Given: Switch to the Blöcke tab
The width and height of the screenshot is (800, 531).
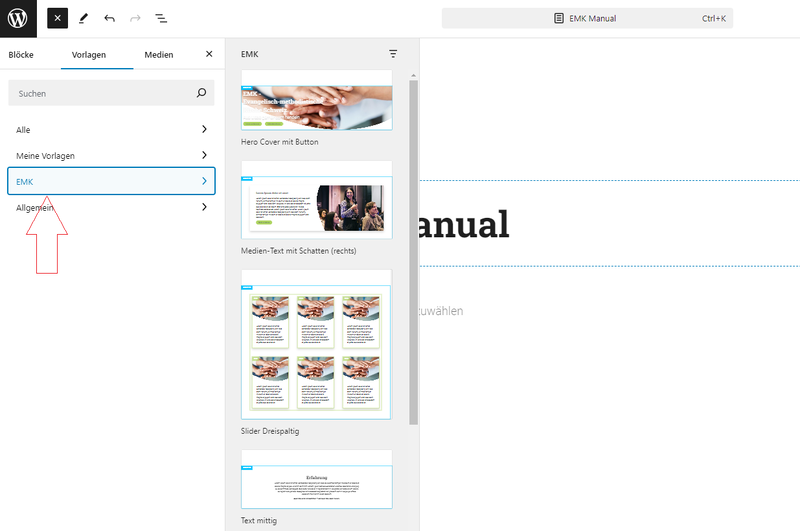Looking at the screenshot, I should click(21, 55).
